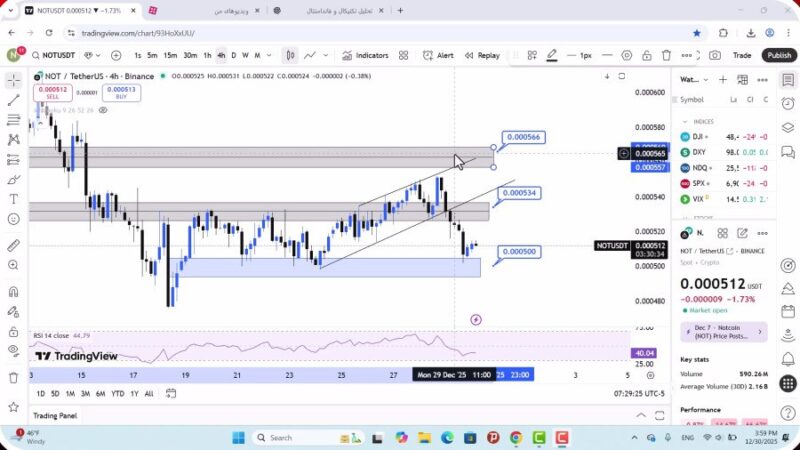Toggle lock all drawings icon
Viewport: 800px width, 450px height.
coord(13,331)
